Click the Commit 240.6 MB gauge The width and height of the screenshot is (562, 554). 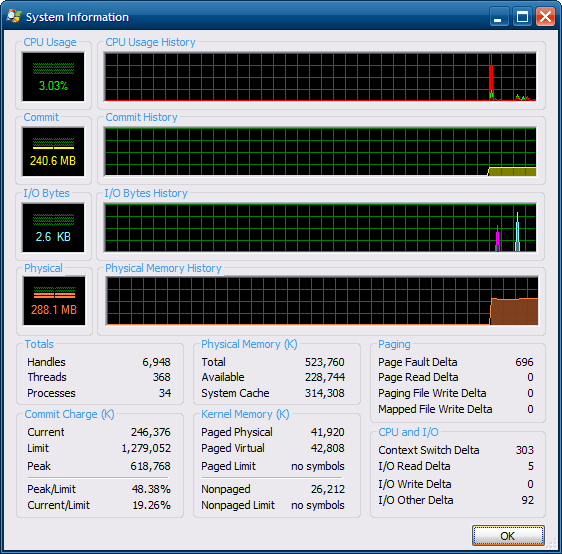tap(53, 152)
